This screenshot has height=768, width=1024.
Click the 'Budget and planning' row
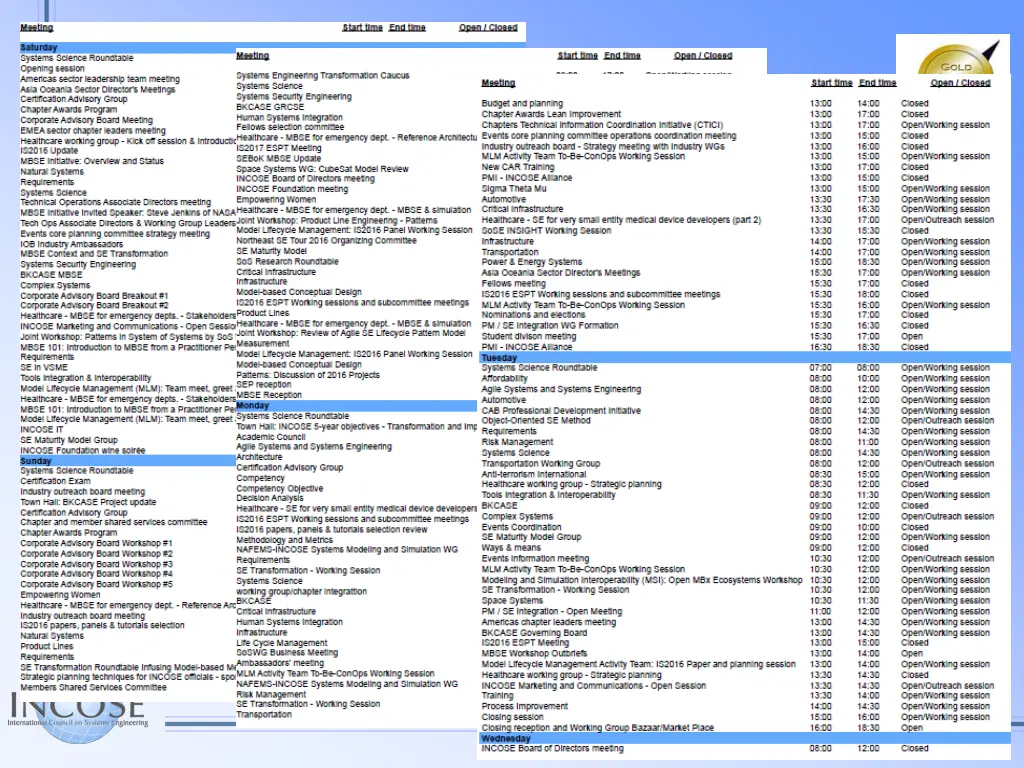point(522,104)
